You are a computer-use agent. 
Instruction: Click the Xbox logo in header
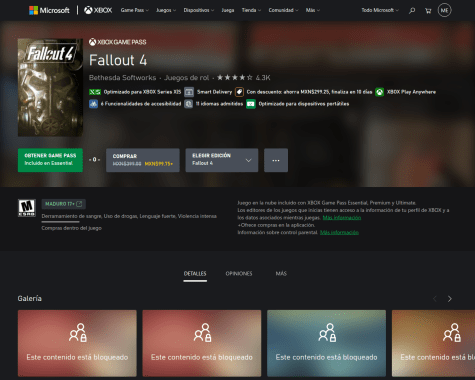(98, 10)
